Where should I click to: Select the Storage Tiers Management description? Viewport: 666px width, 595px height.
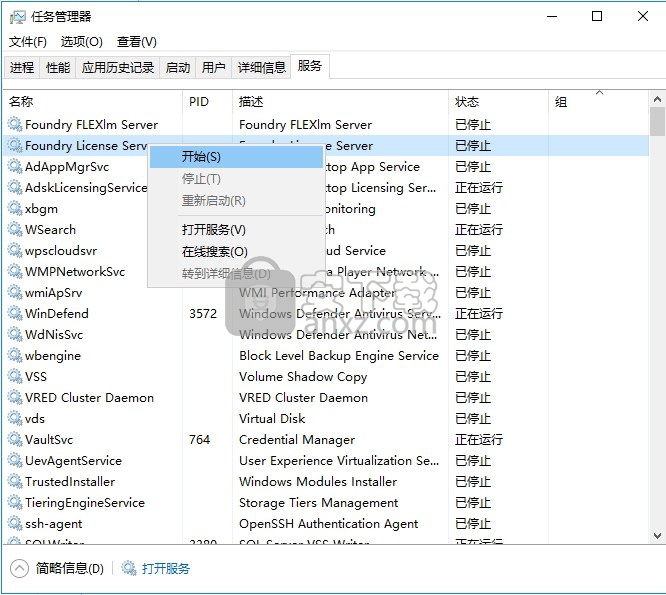(319, 503)
